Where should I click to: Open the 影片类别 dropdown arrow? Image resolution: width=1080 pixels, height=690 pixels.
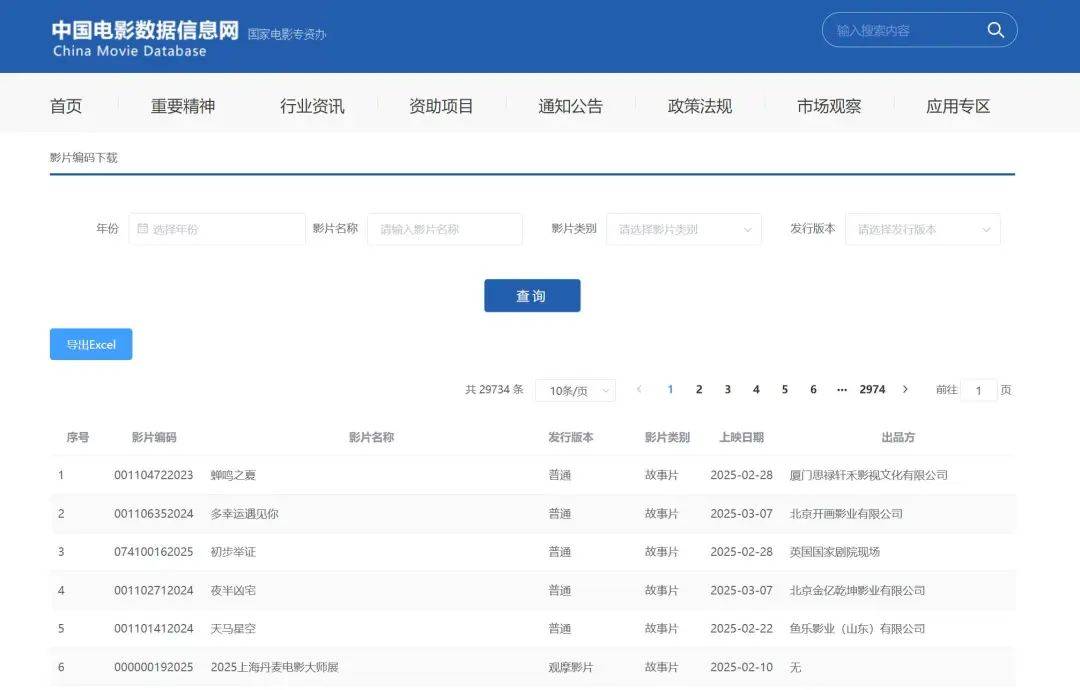(747, 229)
